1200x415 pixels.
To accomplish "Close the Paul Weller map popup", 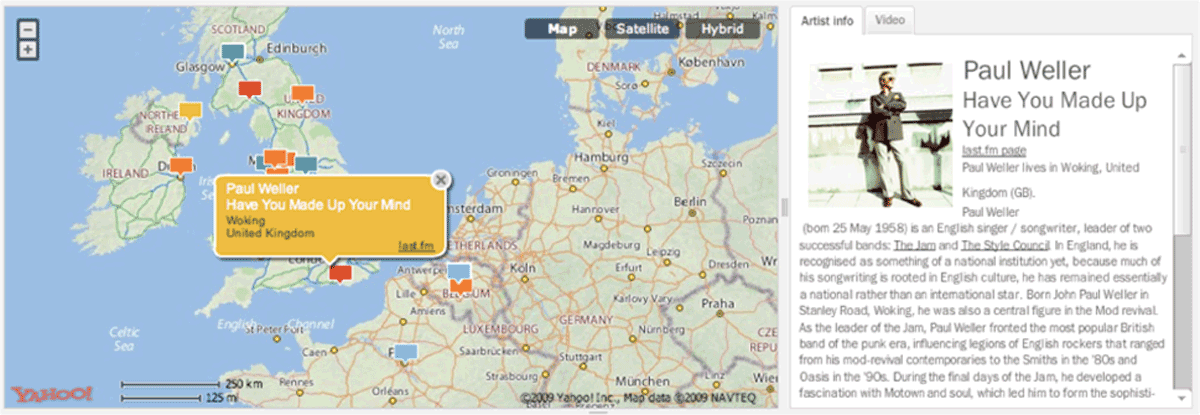I will click(438, 180).
